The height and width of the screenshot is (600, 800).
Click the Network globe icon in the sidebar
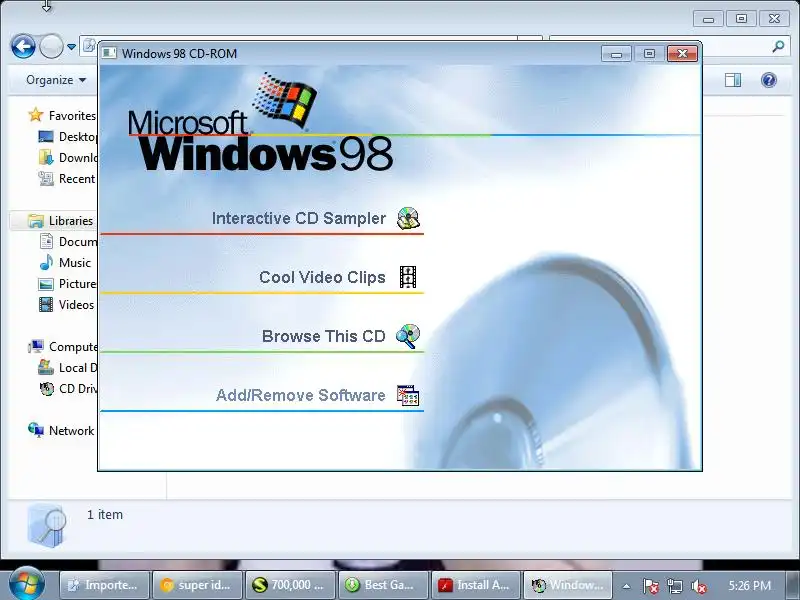coord(36,430)
